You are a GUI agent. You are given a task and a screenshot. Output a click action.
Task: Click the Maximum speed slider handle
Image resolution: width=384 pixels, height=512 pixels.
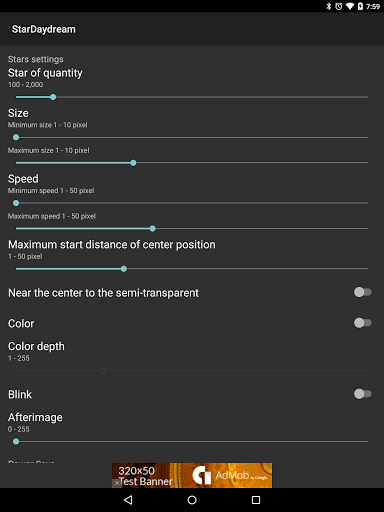click(152, 229)
